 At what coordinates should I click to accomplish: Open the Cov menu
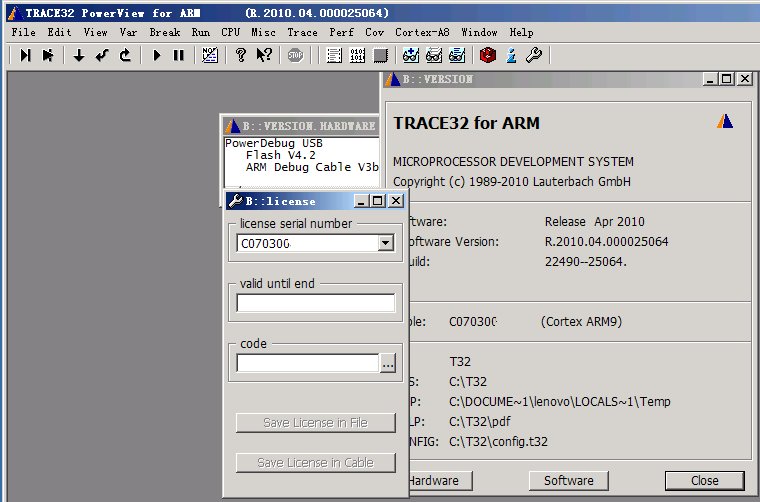(374, 32)
